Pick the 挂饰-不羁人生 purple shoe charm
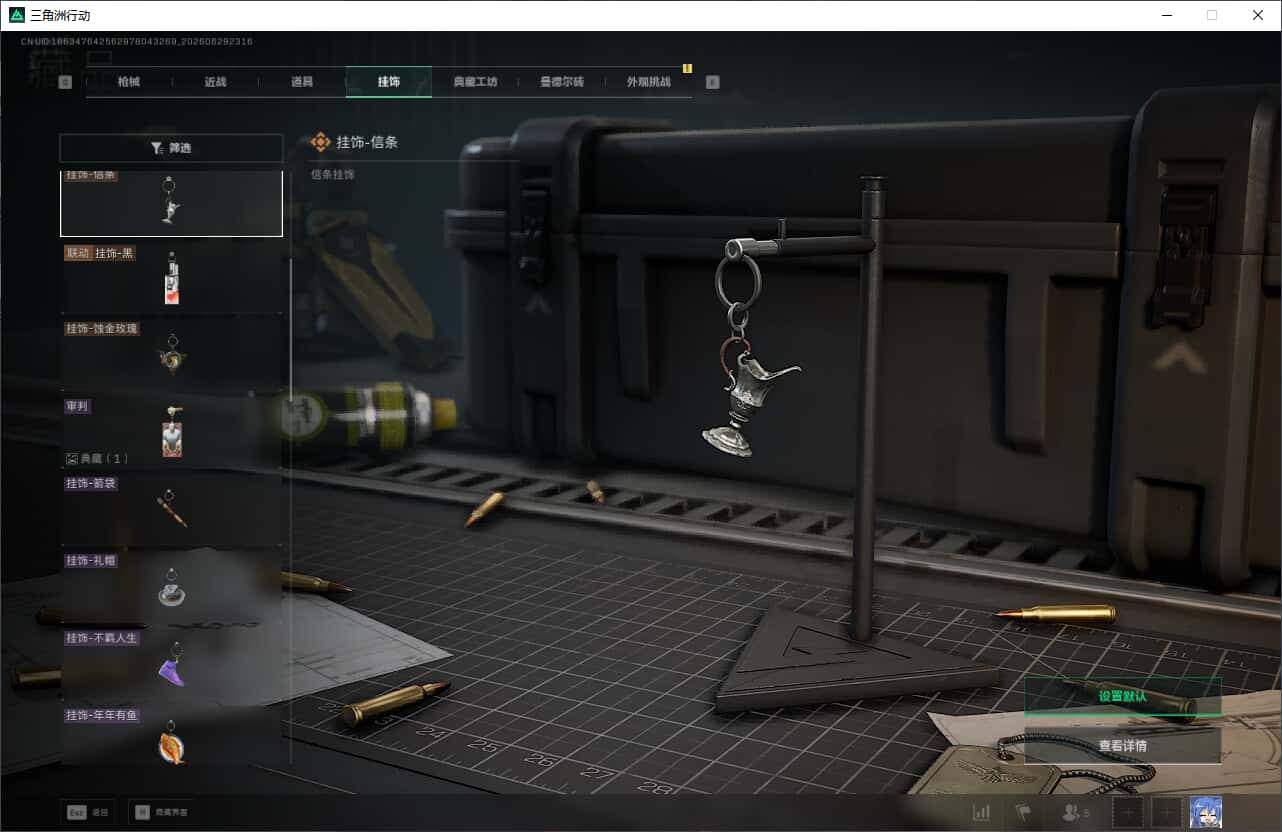The height and width of the screenshot is (832, 1282). click(171, 662)
